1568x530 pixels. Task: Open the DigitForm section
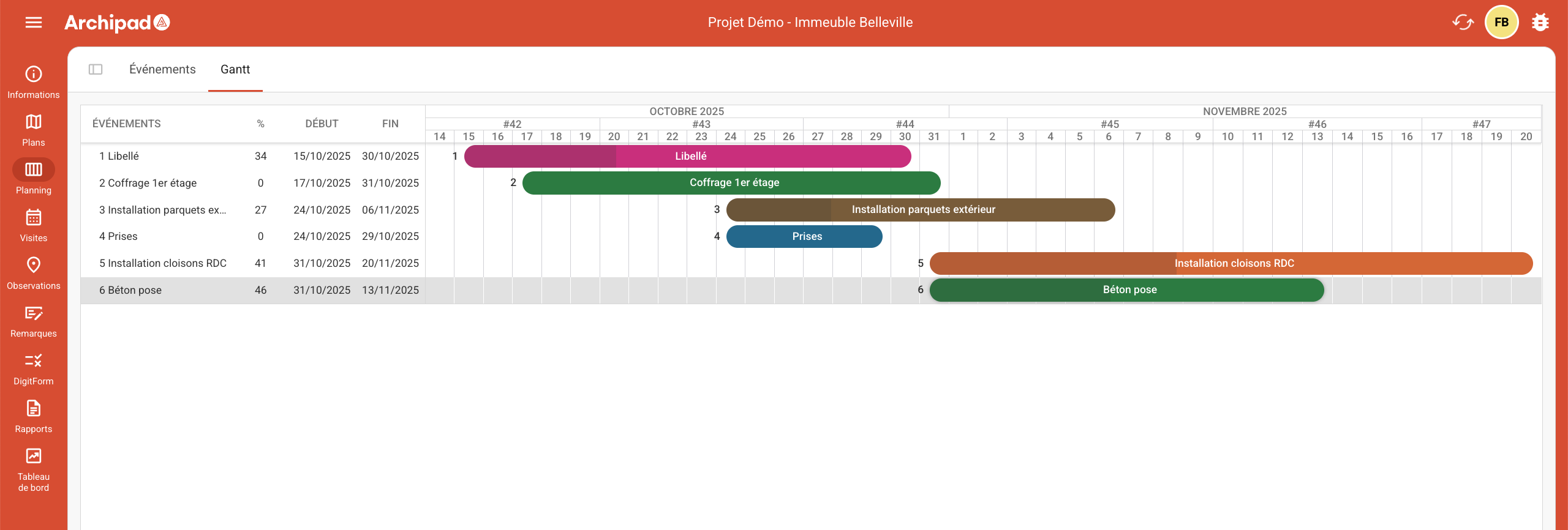click(x=34, y=368)
